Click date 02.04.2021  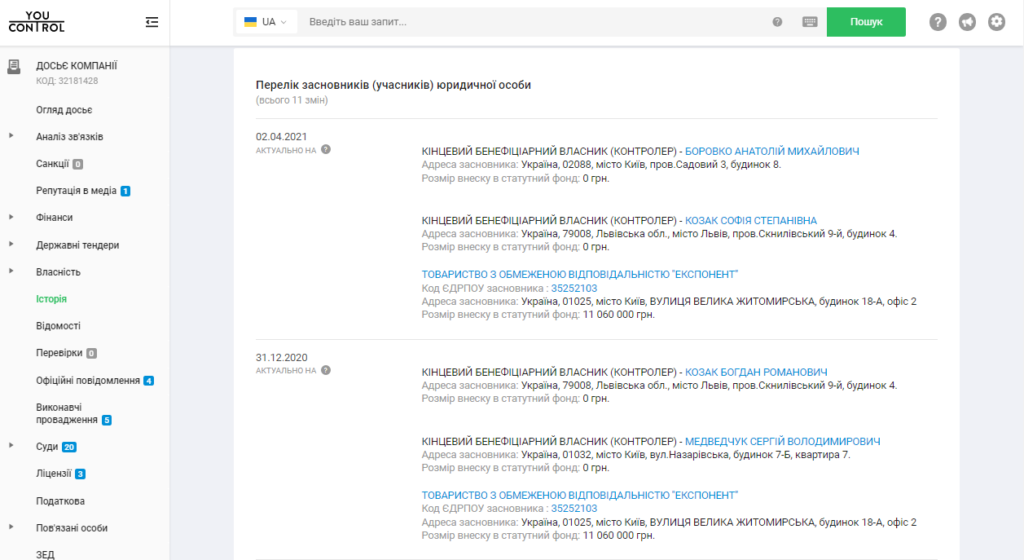pos(281,136)
